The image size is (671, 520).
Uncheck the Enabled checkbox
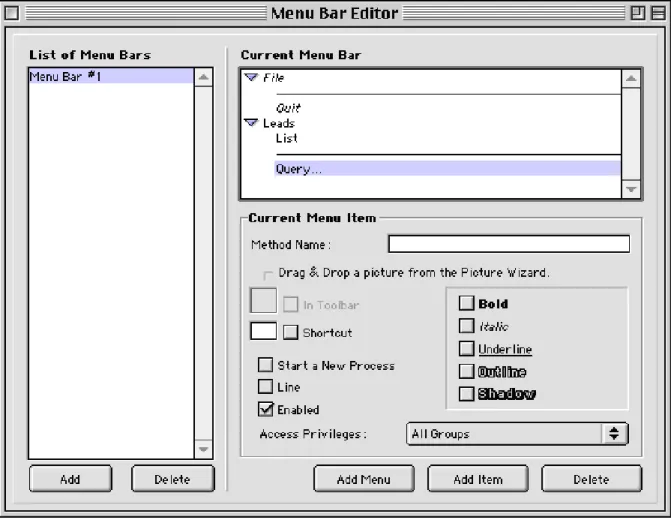(265, 409)
